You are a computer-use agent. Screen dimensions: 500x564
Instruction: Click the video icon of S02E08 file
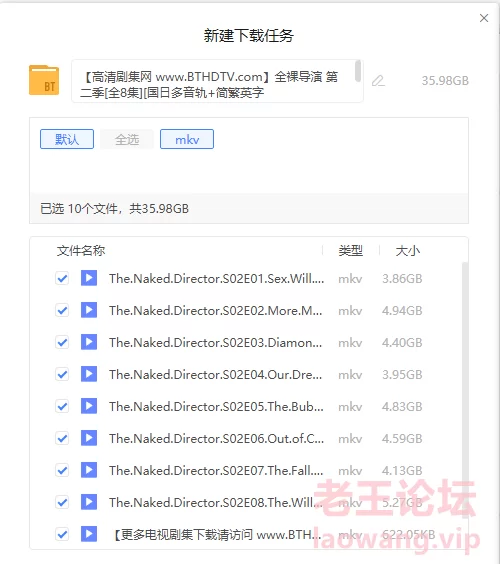89,502
